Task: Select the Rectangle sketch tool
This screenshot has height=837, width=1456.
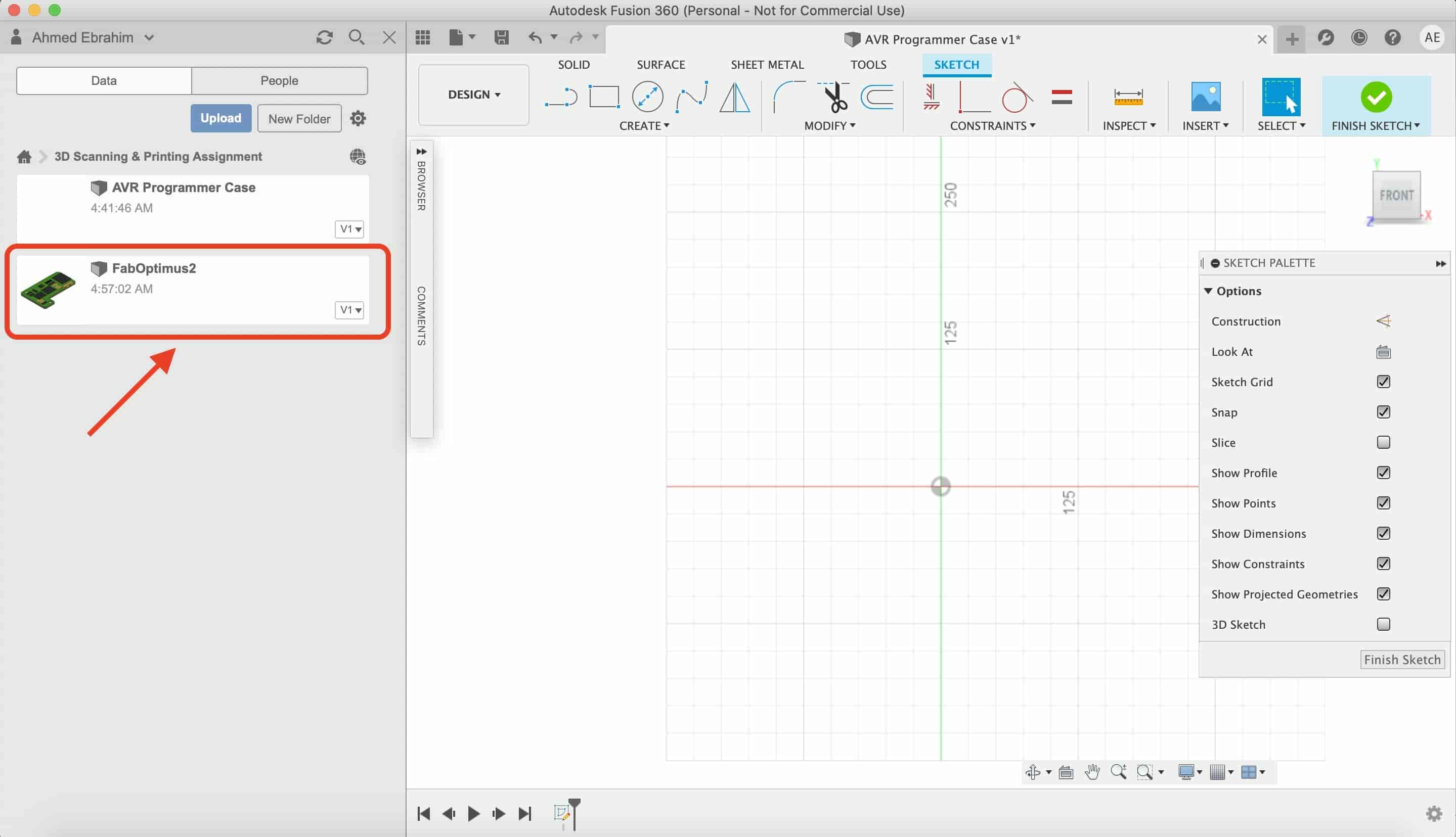Action: (x=604, y=96)
